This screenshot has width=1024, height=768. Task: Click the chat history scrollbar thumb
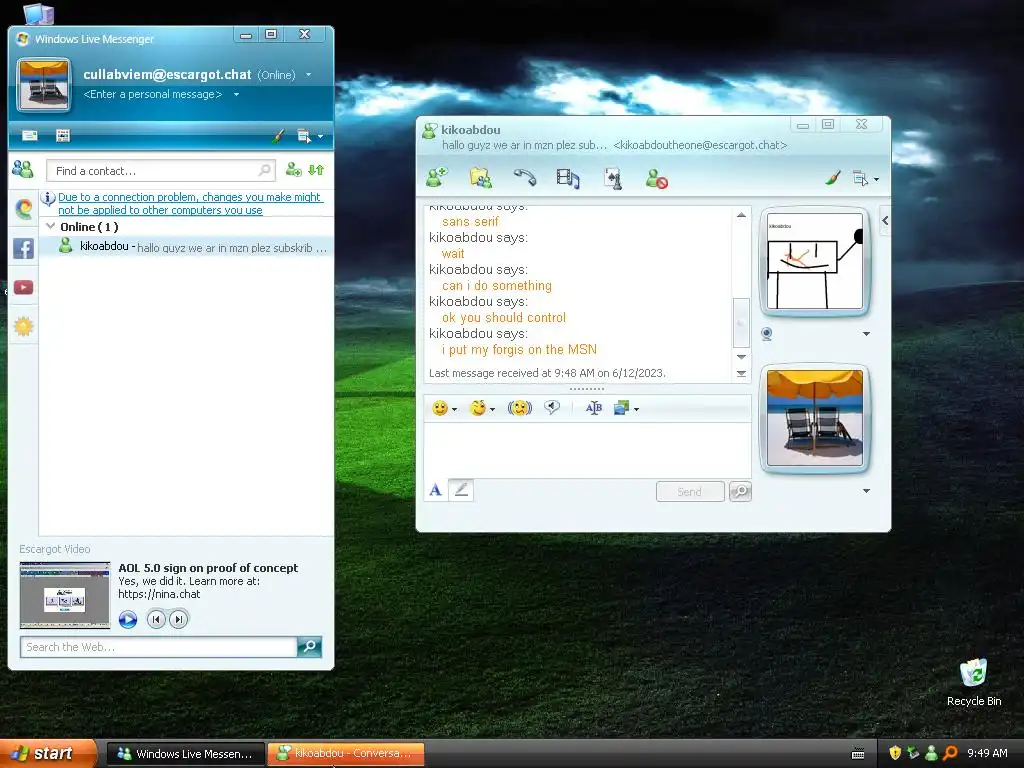741,323
